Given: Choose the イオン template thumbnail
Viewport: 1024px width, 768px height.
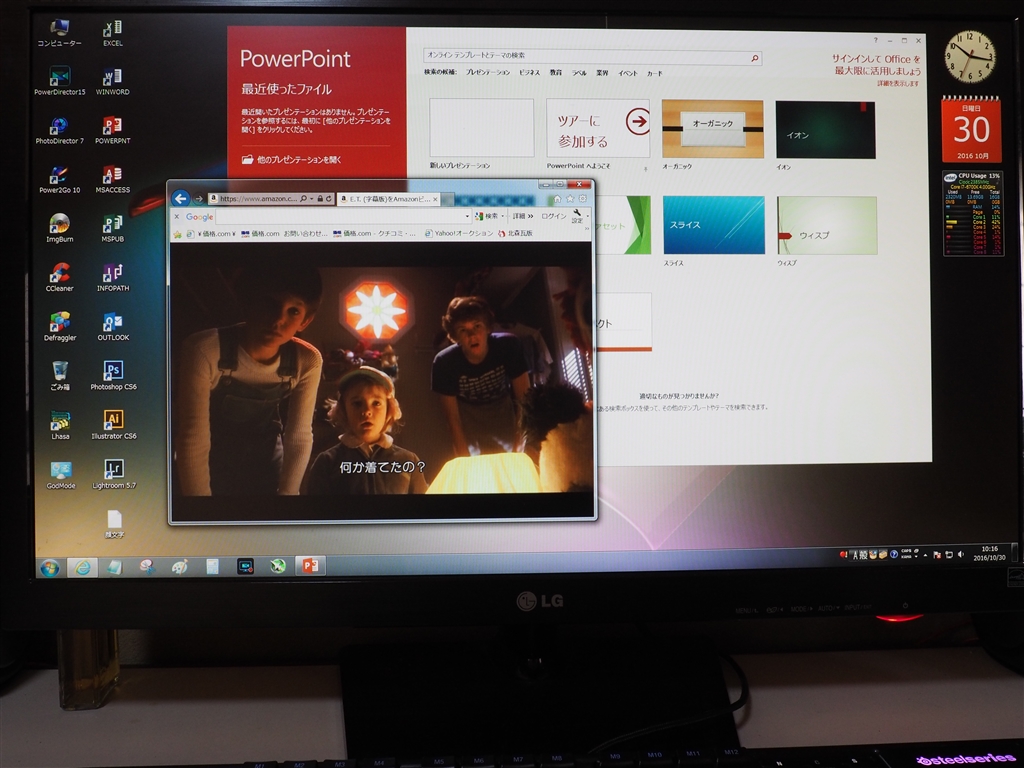Looking at the screenshot, I should pos(825,129).
